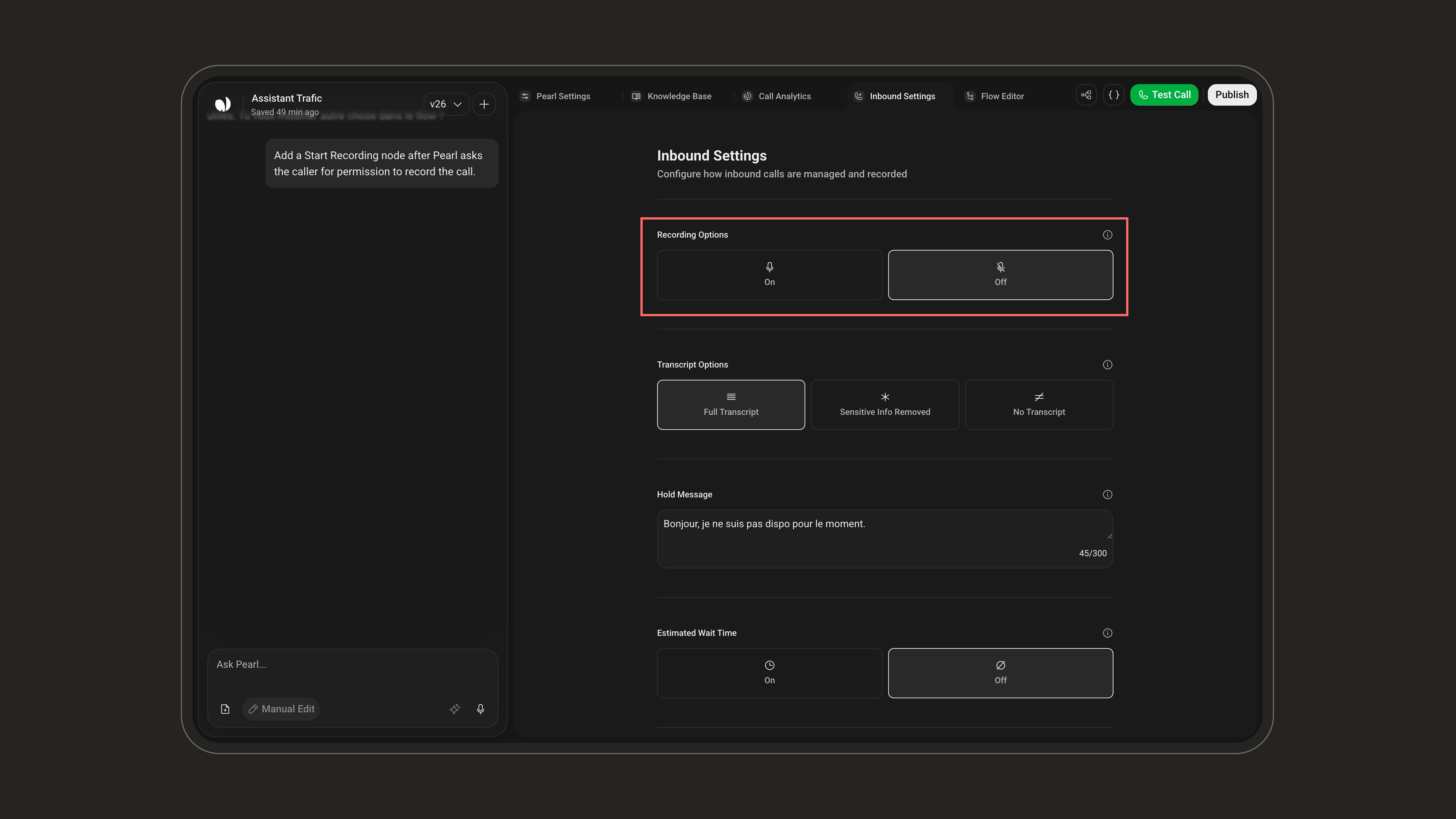
Task: Set recording to Off
Action: [1000, 275]
